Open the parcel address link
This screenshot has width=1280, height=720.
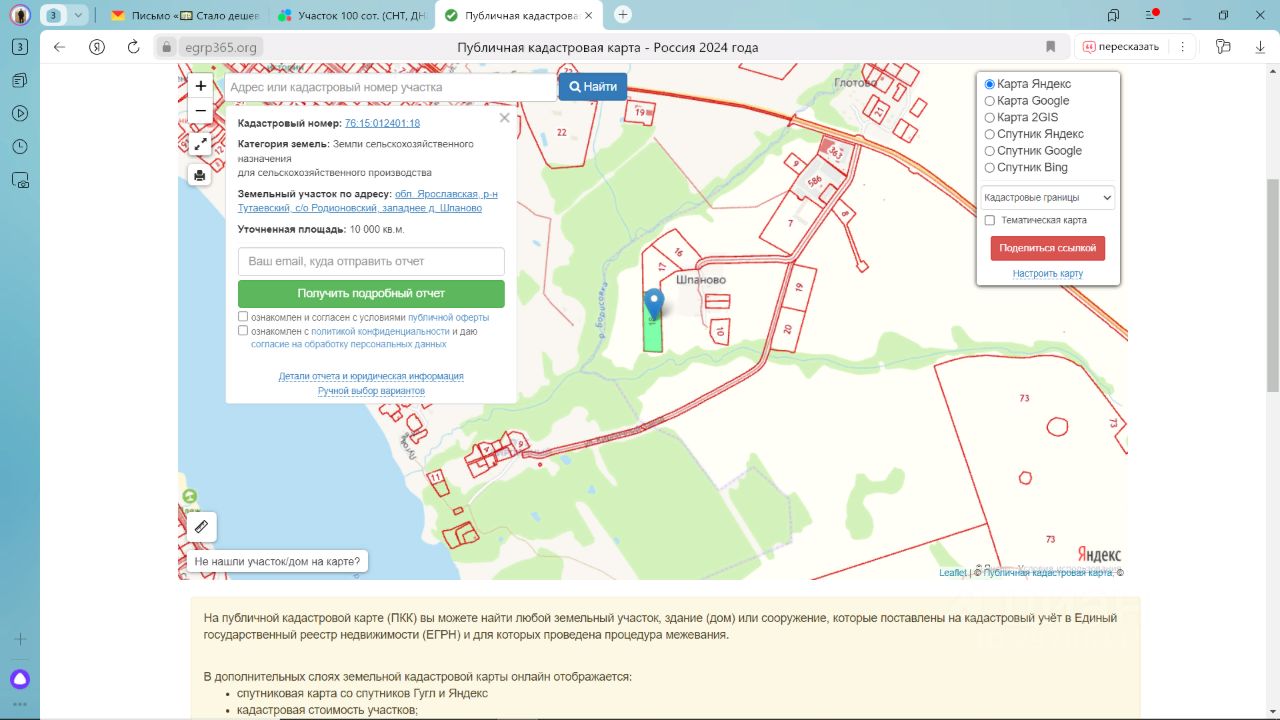367,201
